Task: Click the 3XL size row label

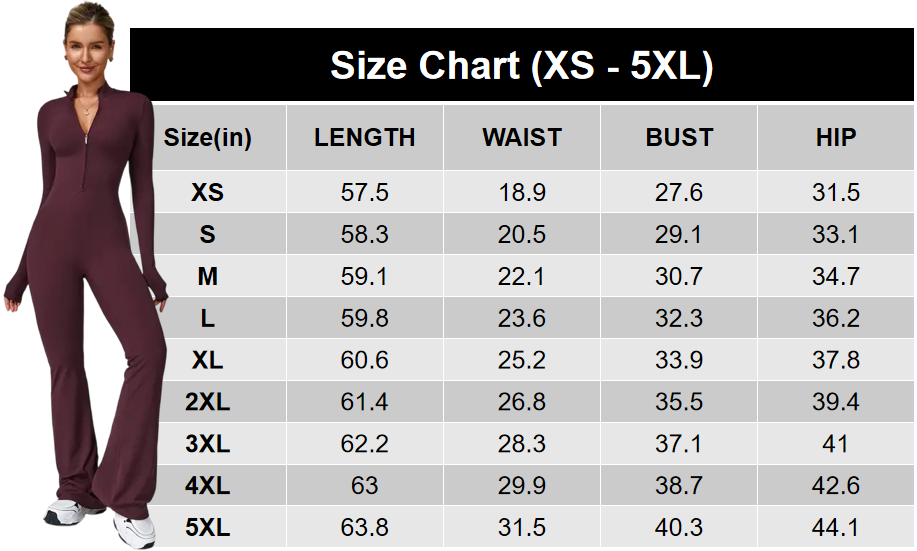Action: coord(208,444)
